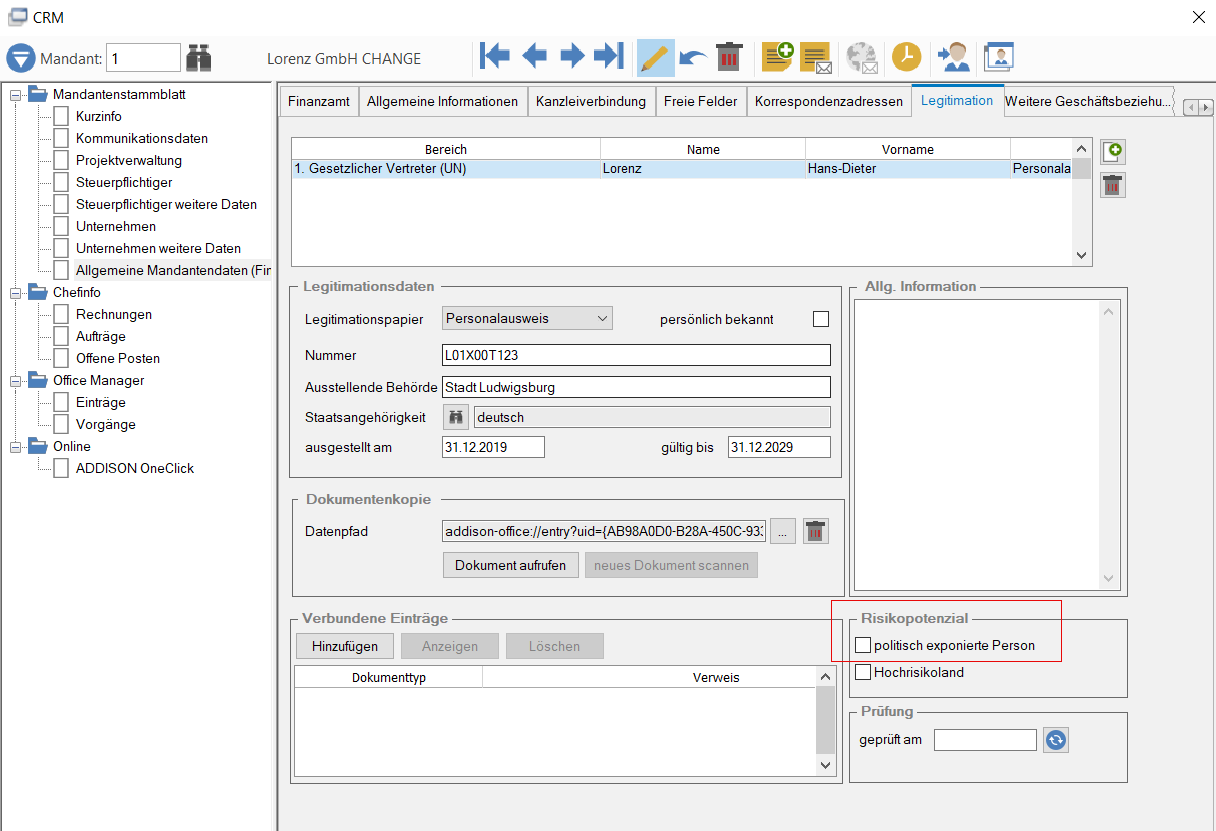Screen dimensions: 1216x831
Task: Click Dokument aufrufen button
Action: point(511,565)
